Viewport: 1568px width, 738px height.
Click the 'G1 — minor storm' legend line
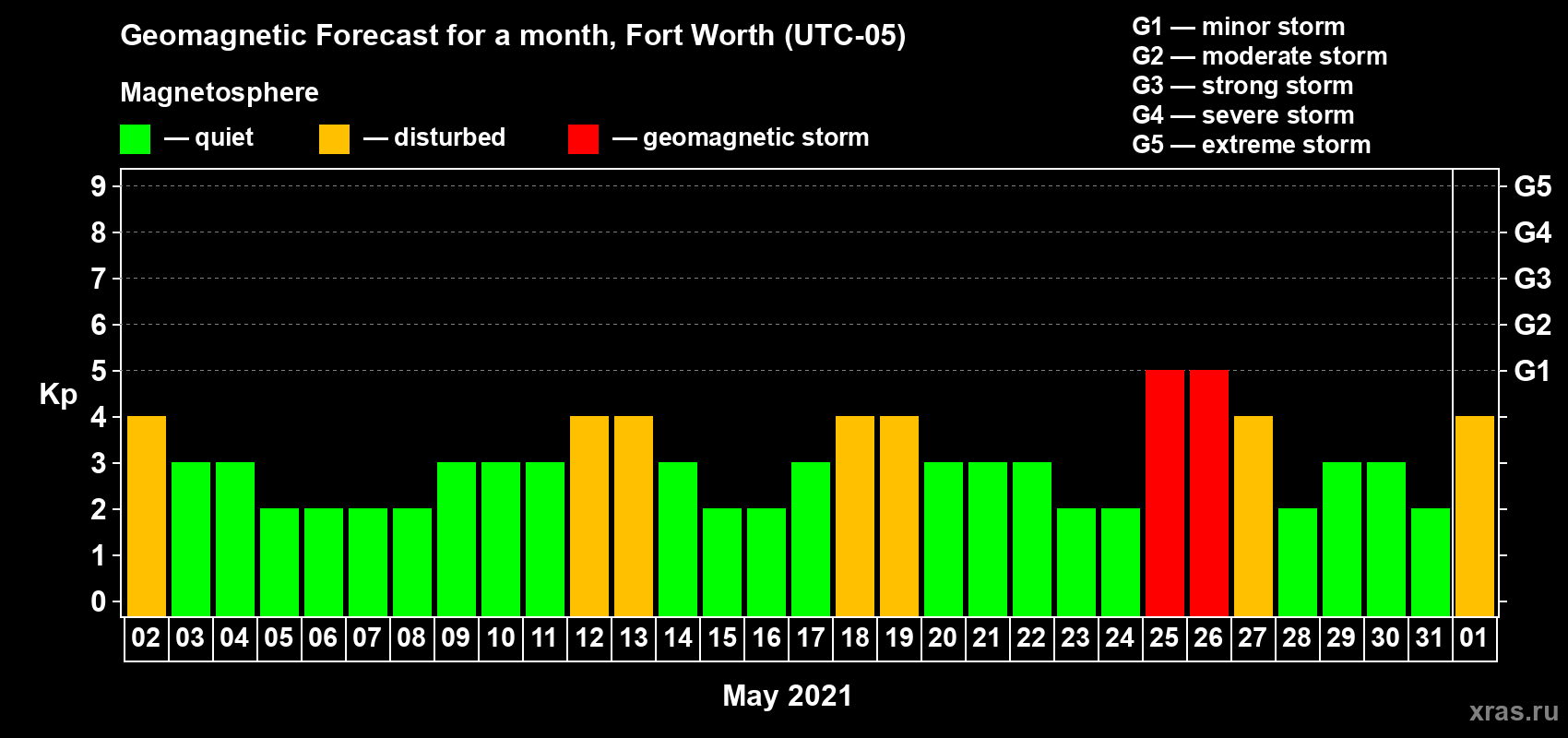pos(1239,27)
